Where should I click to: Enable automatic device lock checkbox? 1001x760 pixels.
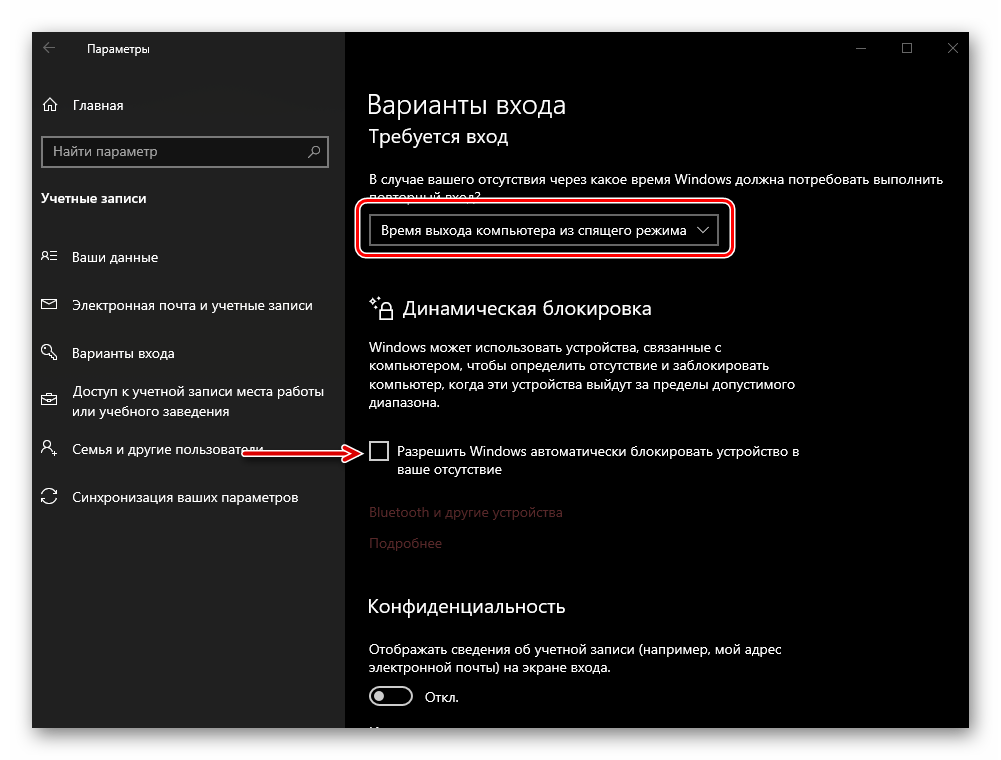pos(379,452)
